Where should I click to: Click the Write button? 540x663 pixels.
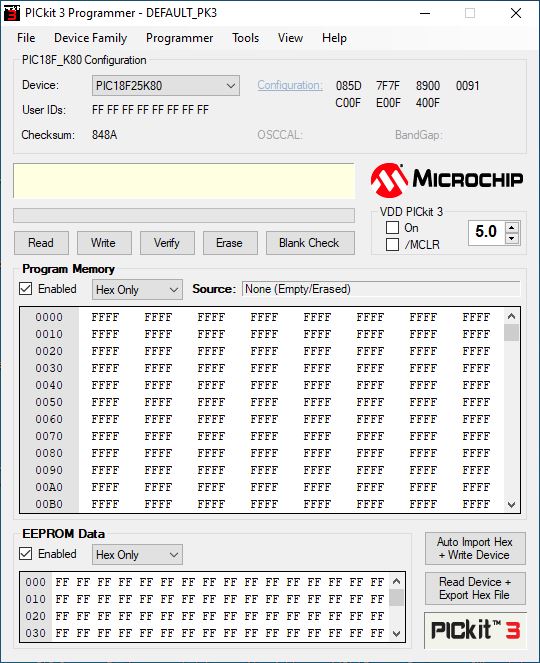pyautogui.click(x=104, y=243)
